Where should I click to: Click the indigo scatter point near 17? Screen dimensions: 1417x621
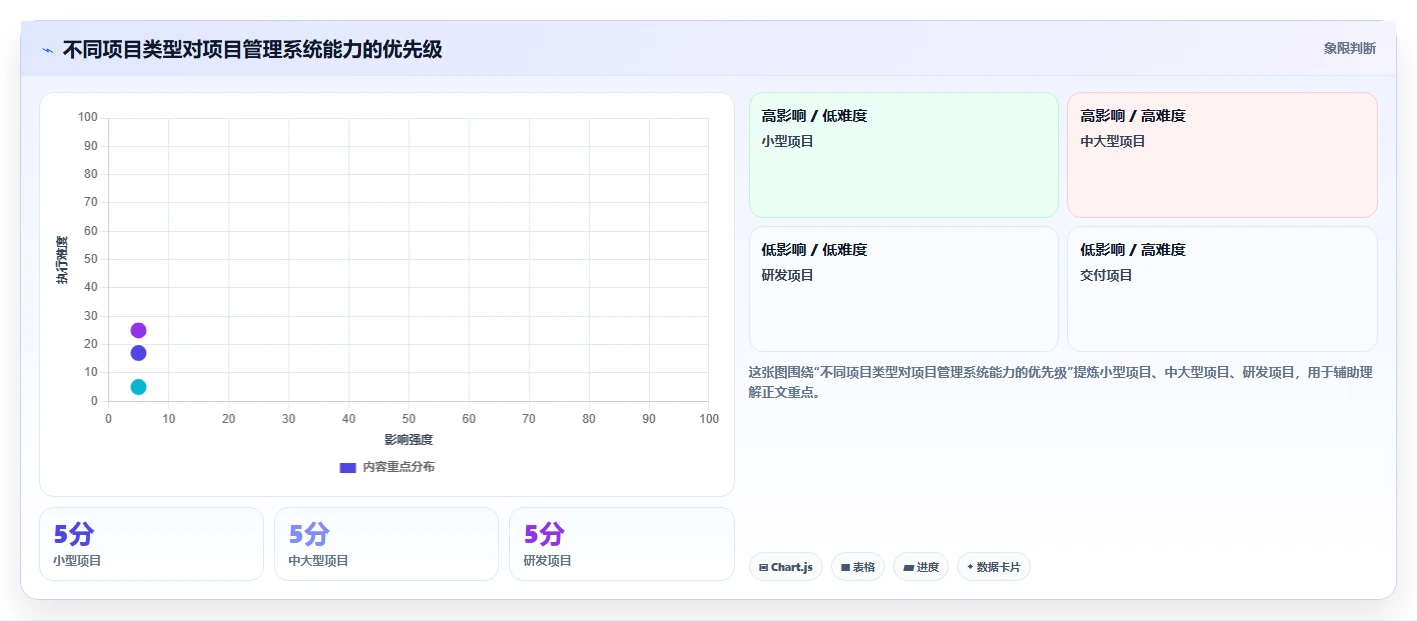pyautogui.click(x=138, y=353)
